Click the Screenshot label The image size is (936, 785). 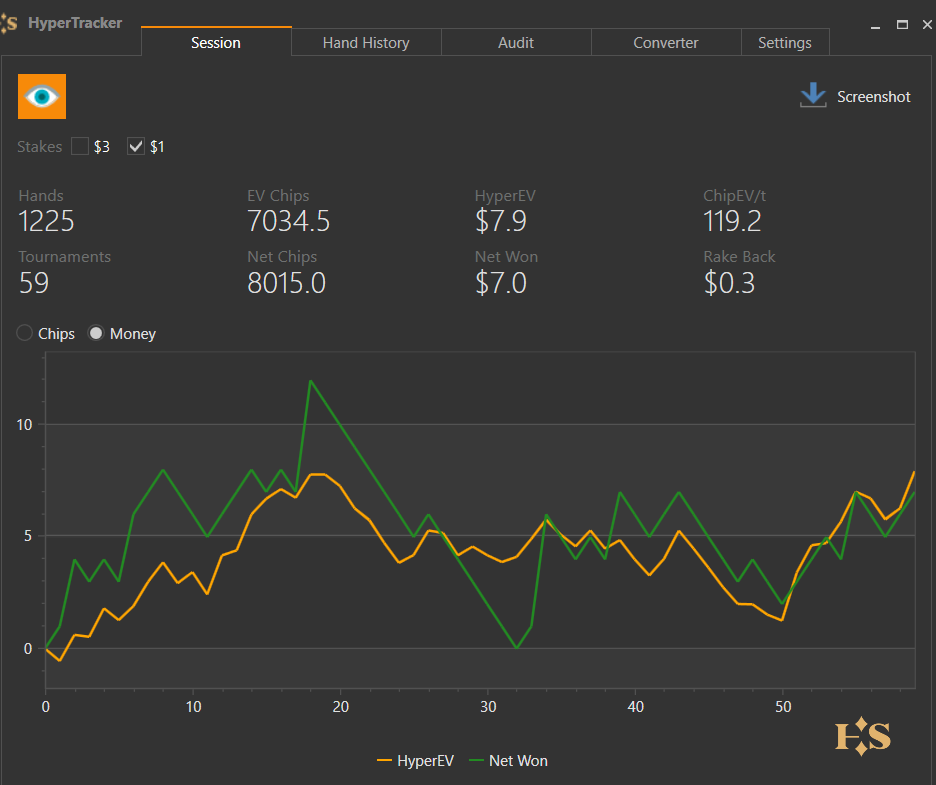pos(873,97)
